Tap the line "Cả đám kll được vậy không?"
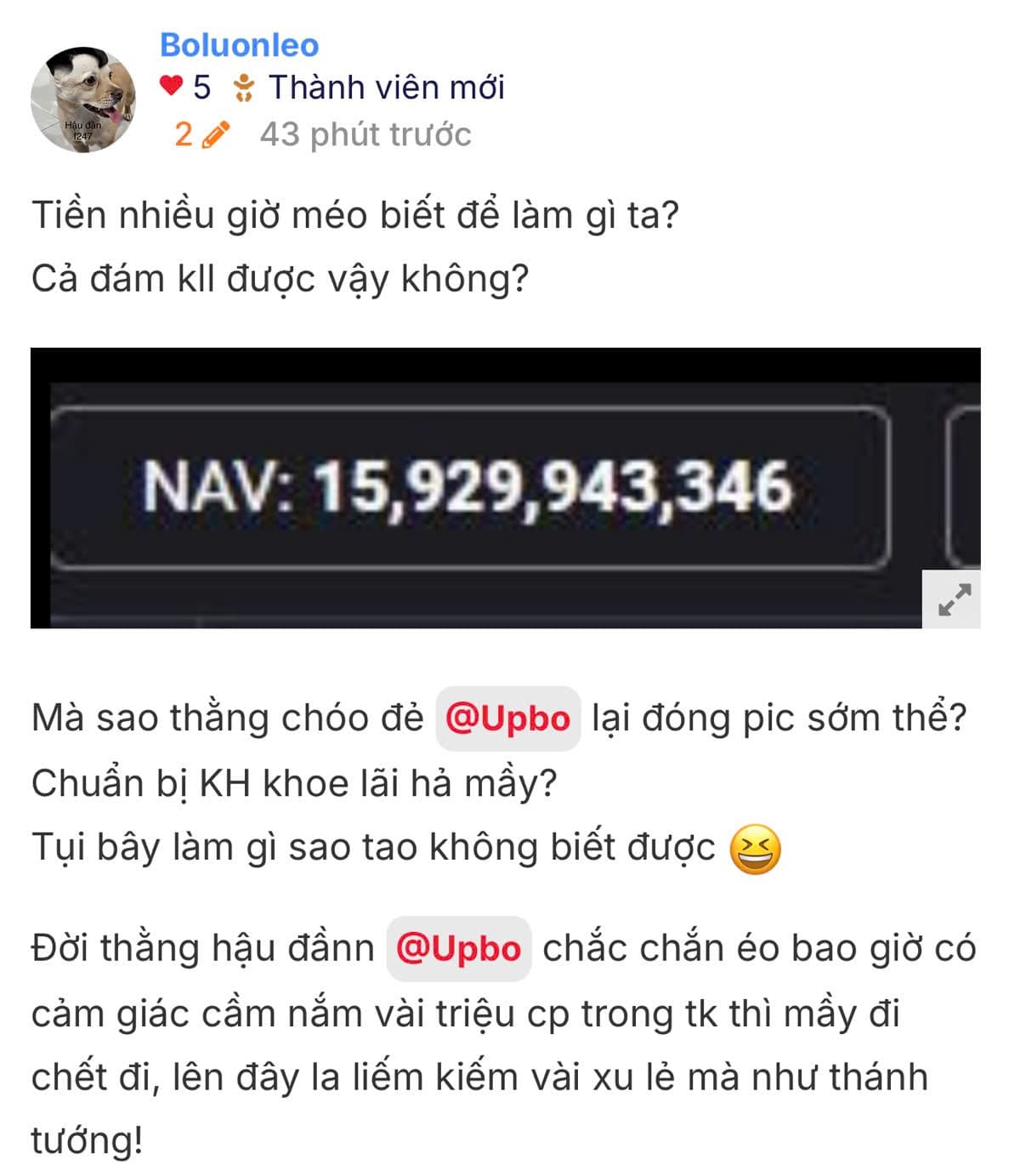 tap(280, 279)
